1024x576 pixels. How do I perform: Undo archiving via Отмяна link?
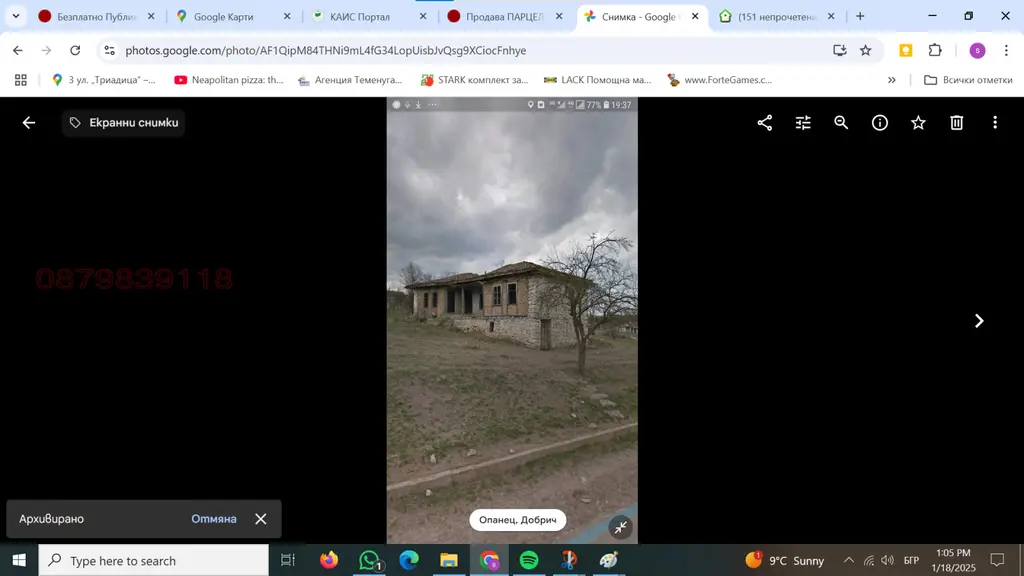pyautogui.click(x=214, y=519)
